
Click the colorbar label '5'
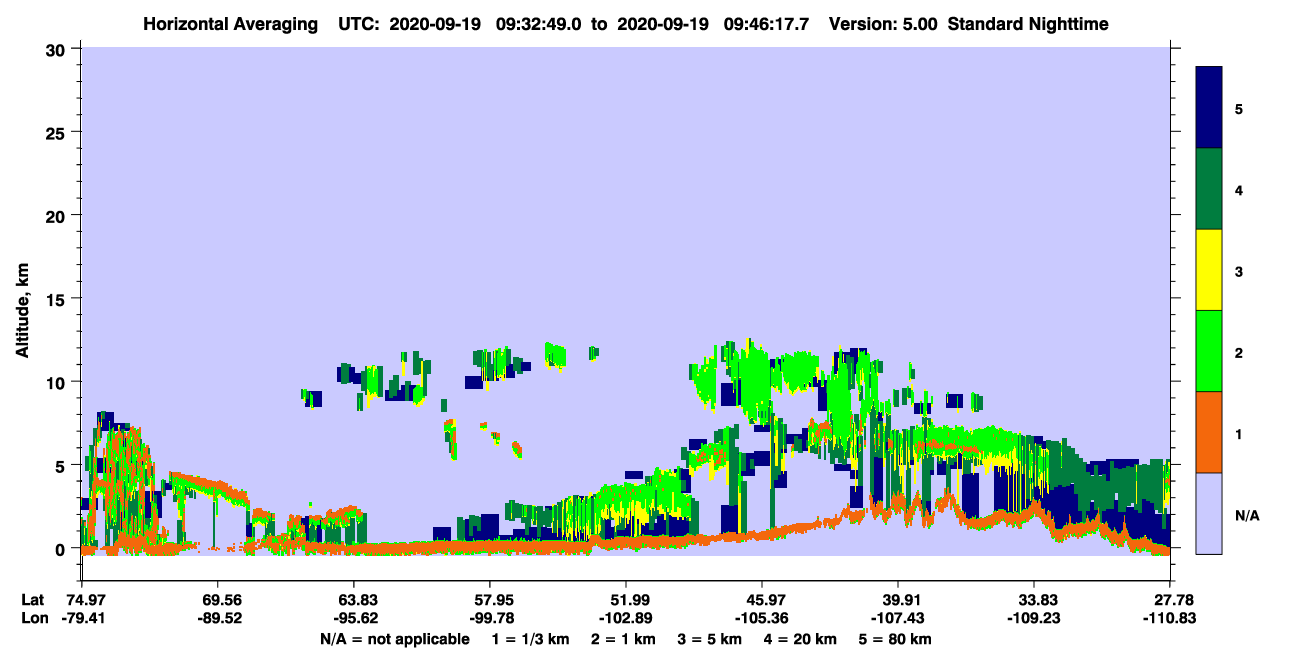point(1239,108)
